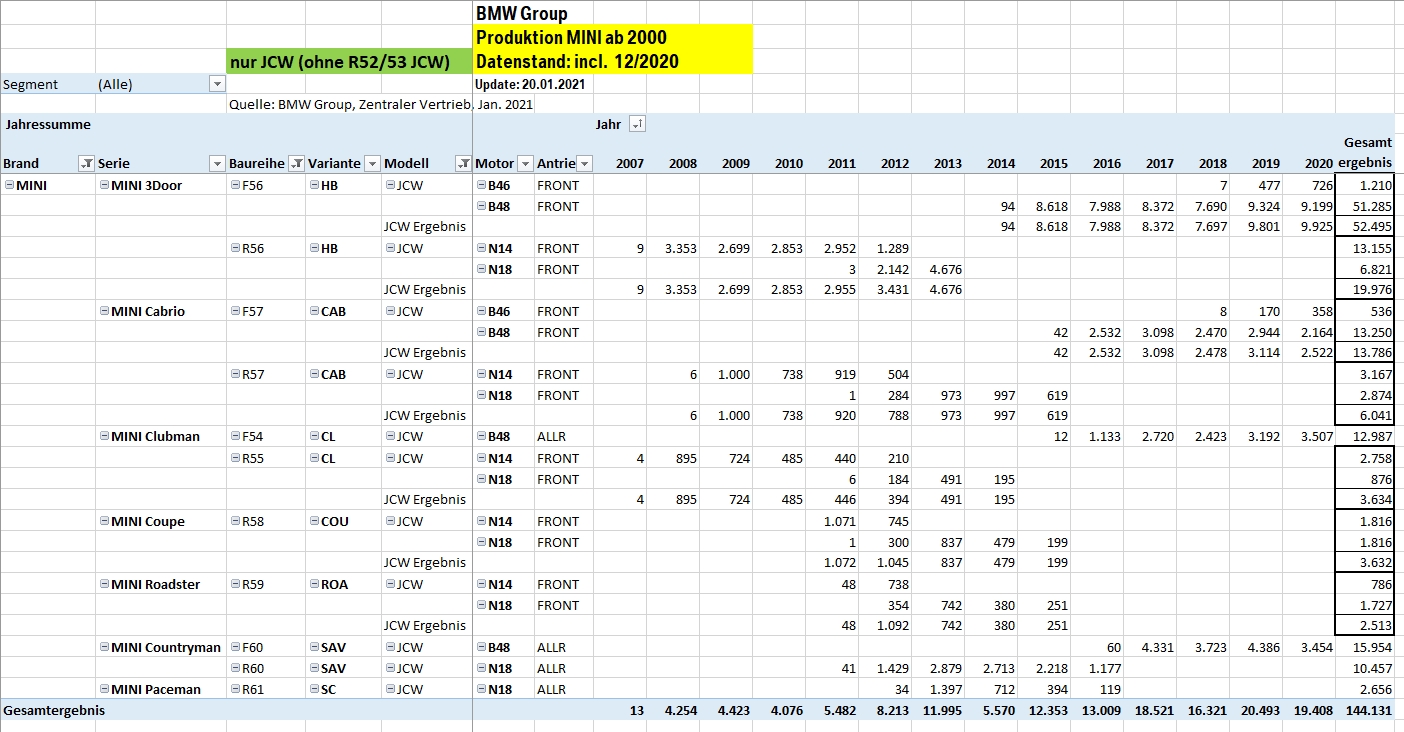Open the Segment (Alle) filter dropdown
The width and height of the screenshot is (1404, 732).
216,84
